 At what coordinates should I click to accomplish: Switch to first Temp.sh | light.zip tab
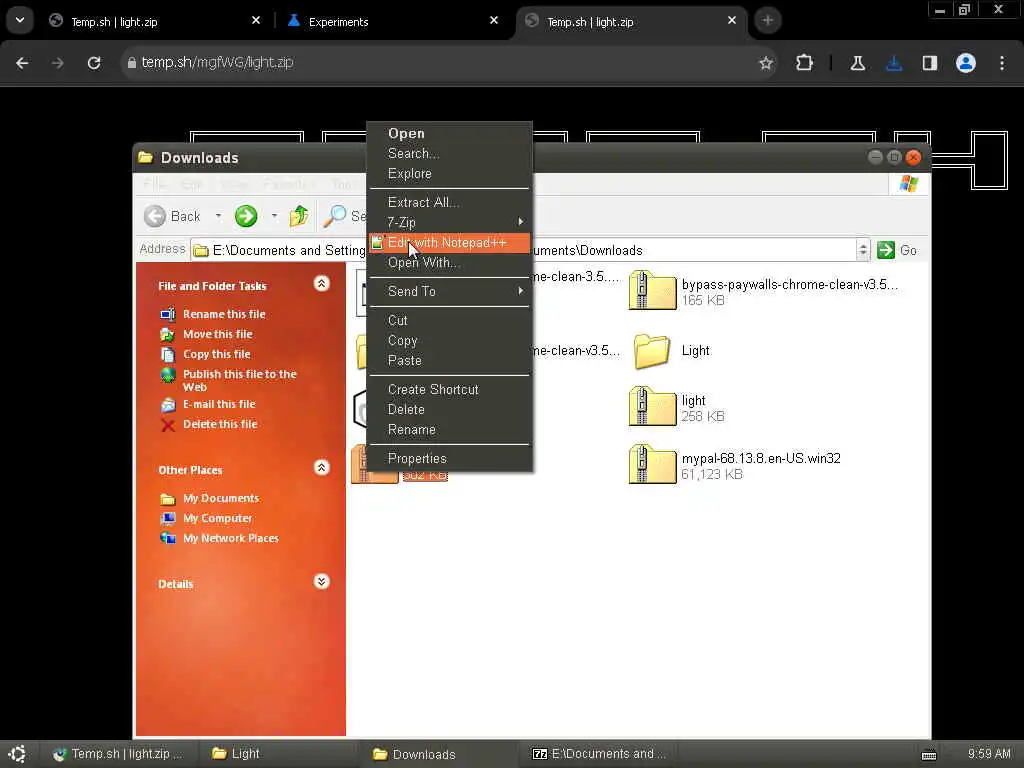(155, 22)
